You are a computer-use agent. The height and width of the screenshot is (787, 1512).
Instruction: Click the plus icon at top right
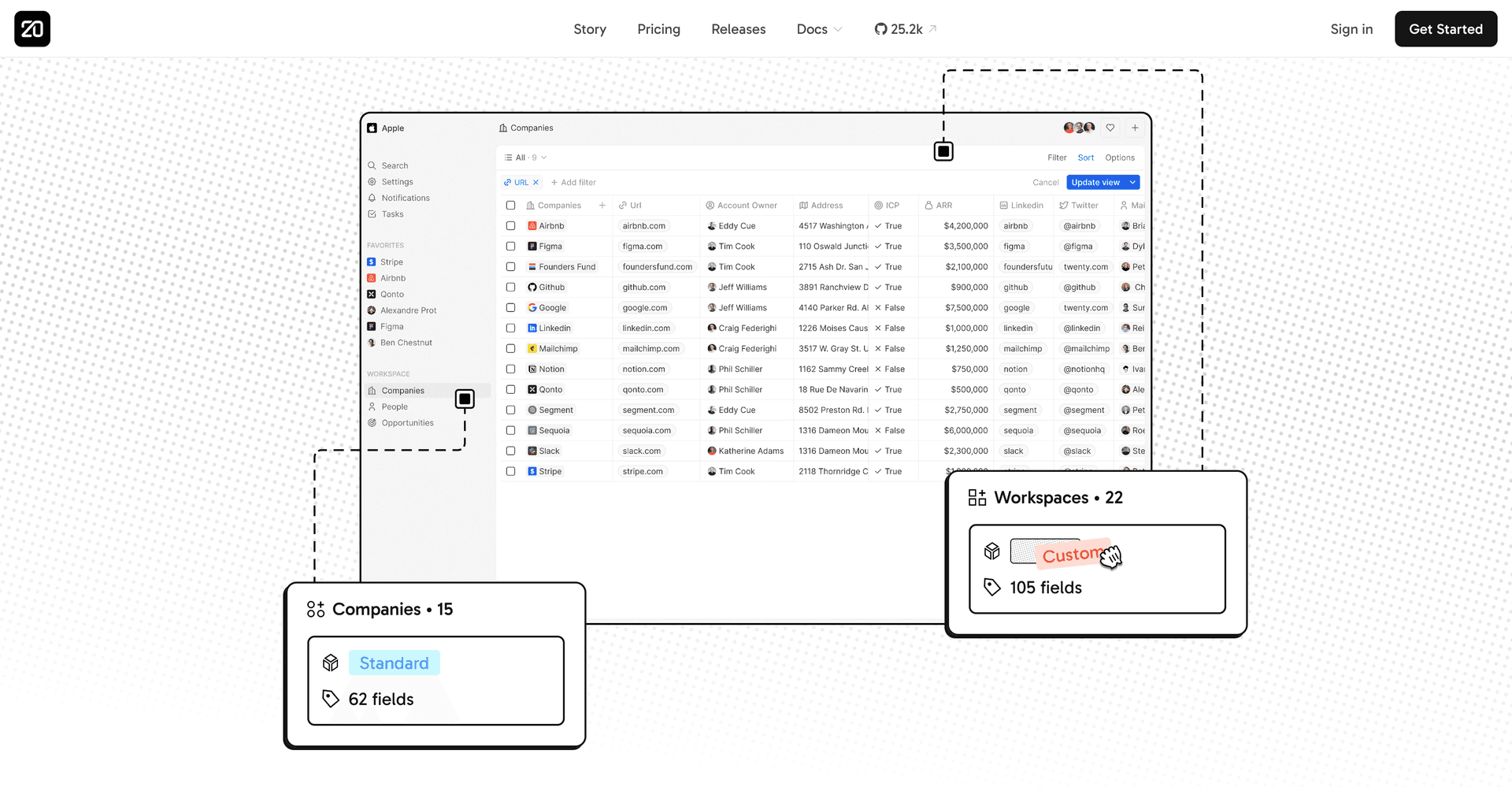point(1135,128)
